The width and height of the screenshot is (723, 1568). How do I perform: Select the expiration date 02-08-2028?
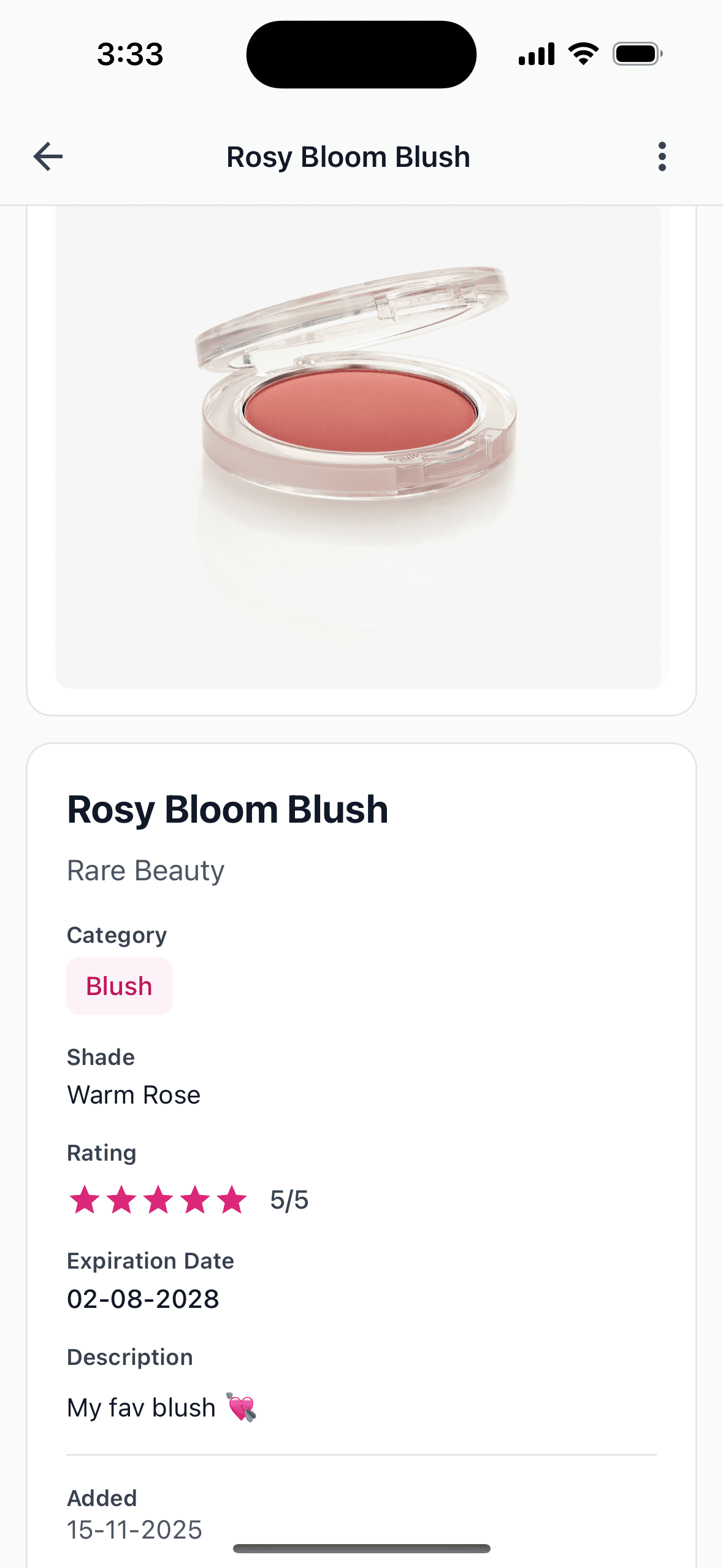(x=143, y=1299)
